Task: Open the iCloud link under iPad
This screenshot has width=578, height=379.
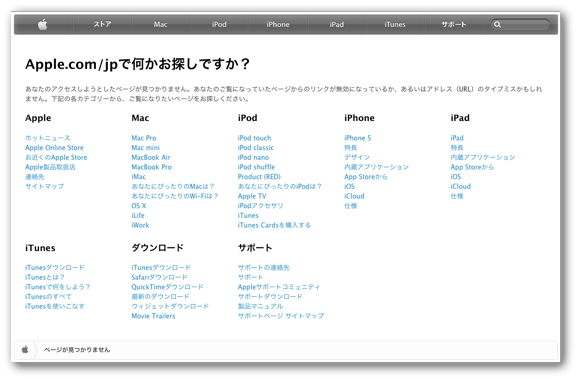Action: (461, 186)
